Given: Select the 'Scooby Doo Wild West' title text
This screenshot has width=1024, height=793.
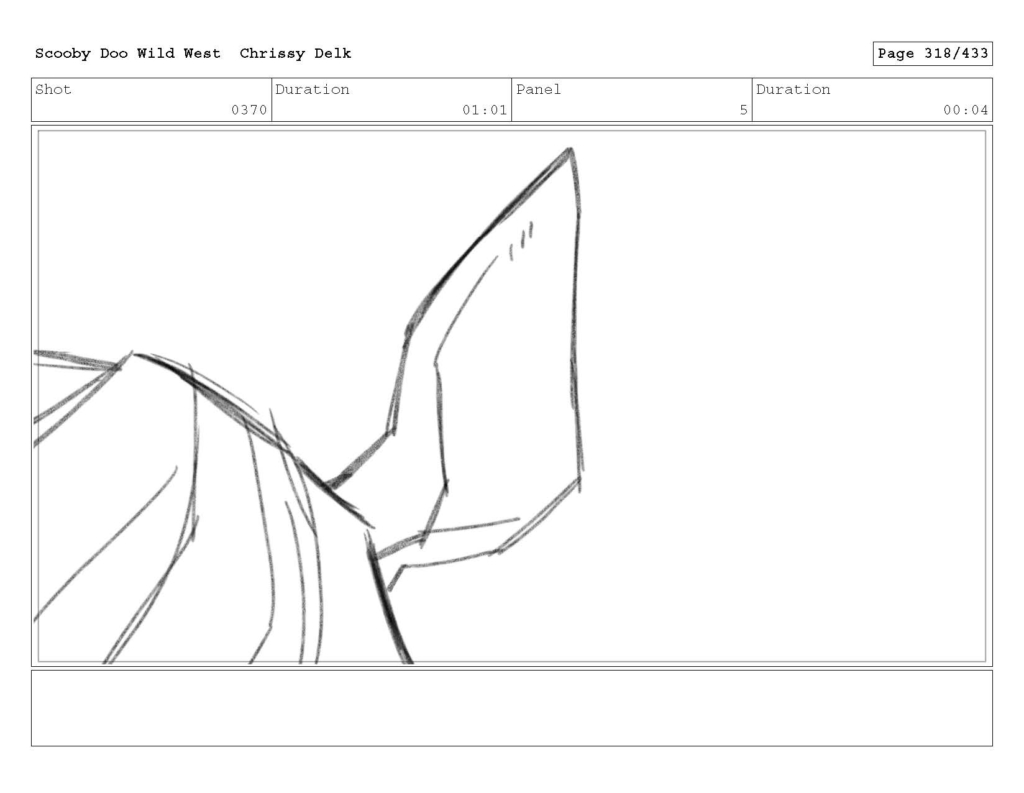Looking at the screenshot, I should pos(128,54).
